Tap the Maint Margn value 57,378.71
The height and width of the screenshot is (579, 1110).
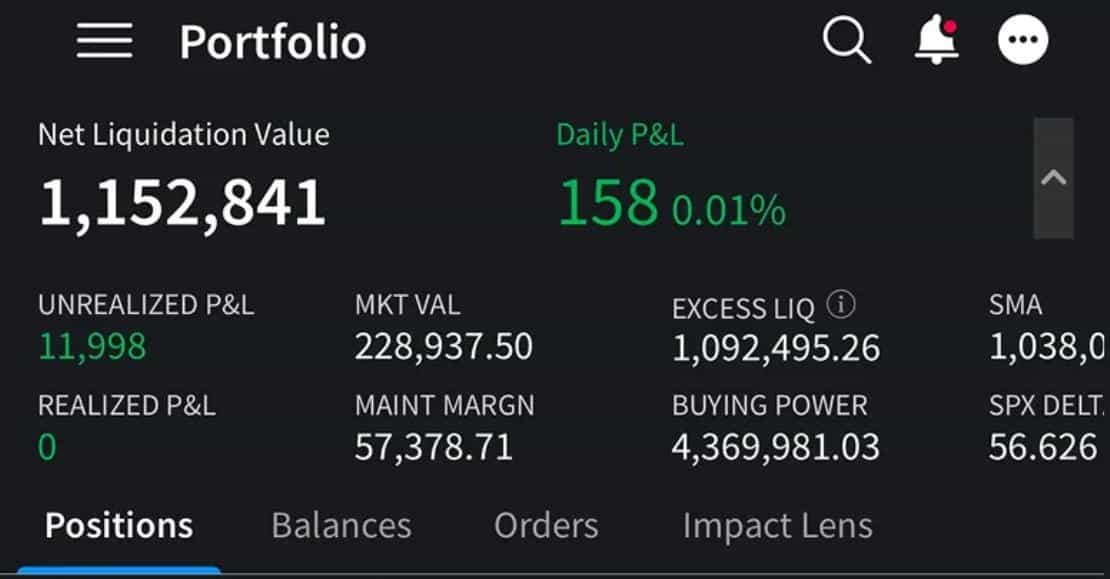tap(433, 447)
